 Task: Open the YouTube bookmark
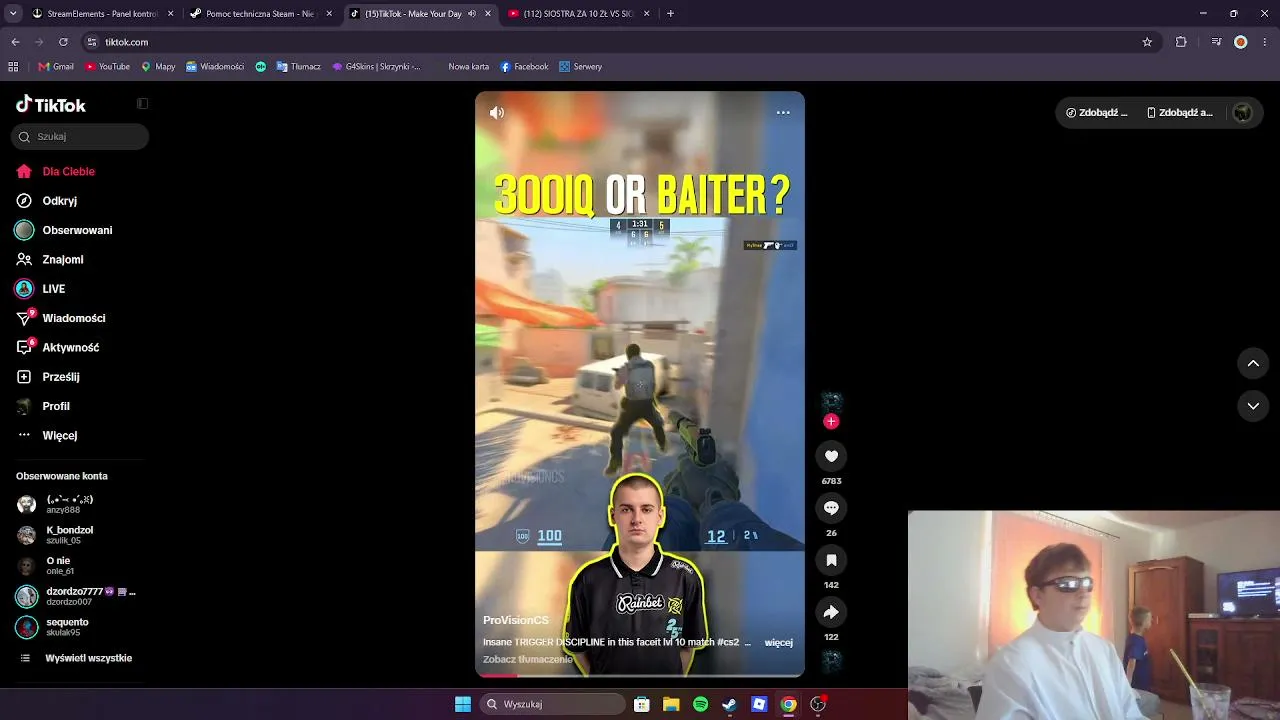(x=108, y=67)
